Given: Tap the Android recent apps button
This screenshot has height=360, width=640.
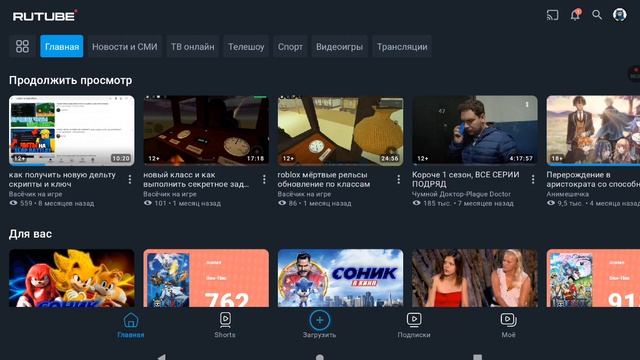Looking at the screenshot, I should click(478, 358).
